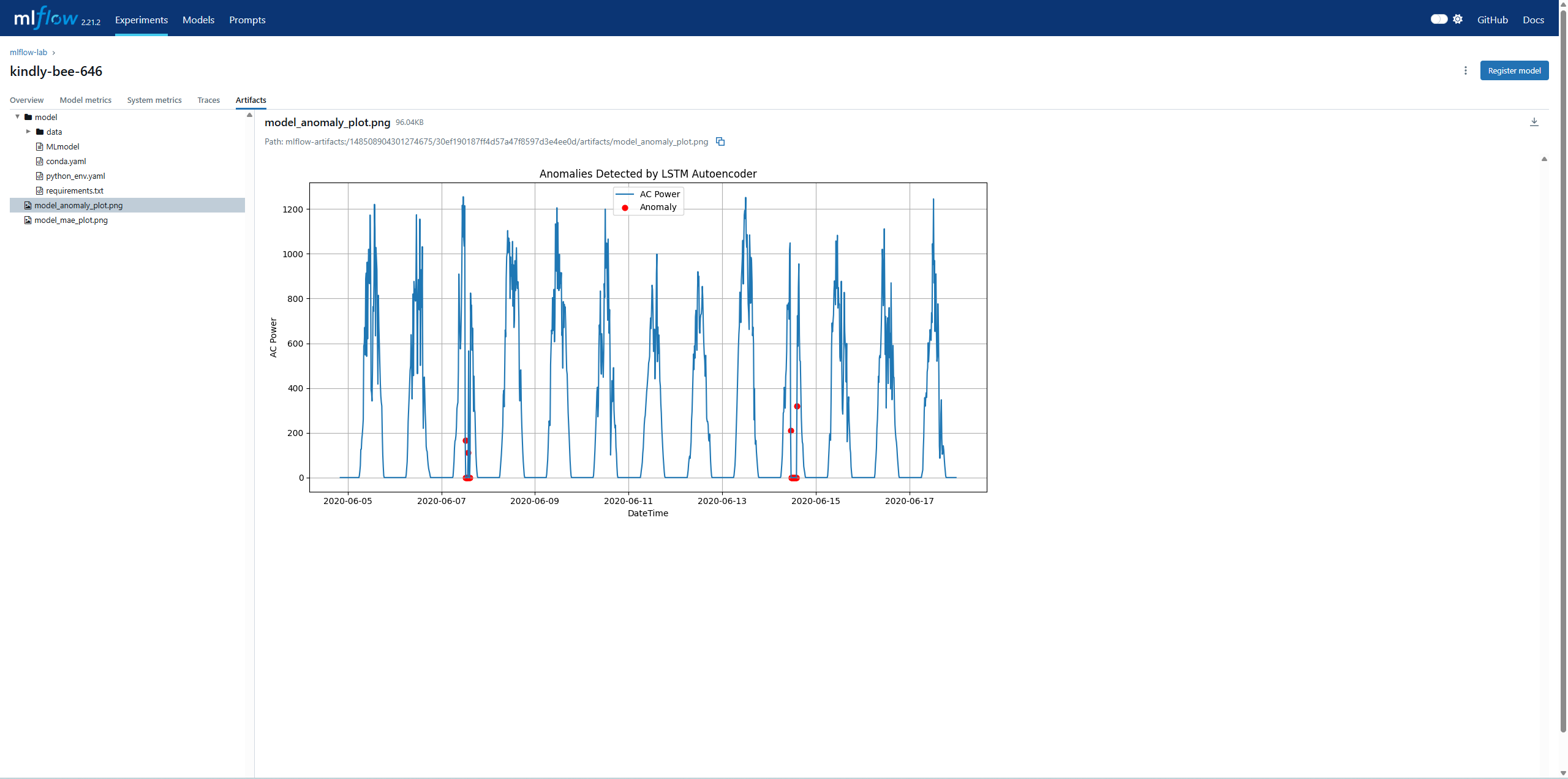Viewport: 1568px width, 779px height.
Task: Switch to the Overview tab
Action: [x=26, y=100]
